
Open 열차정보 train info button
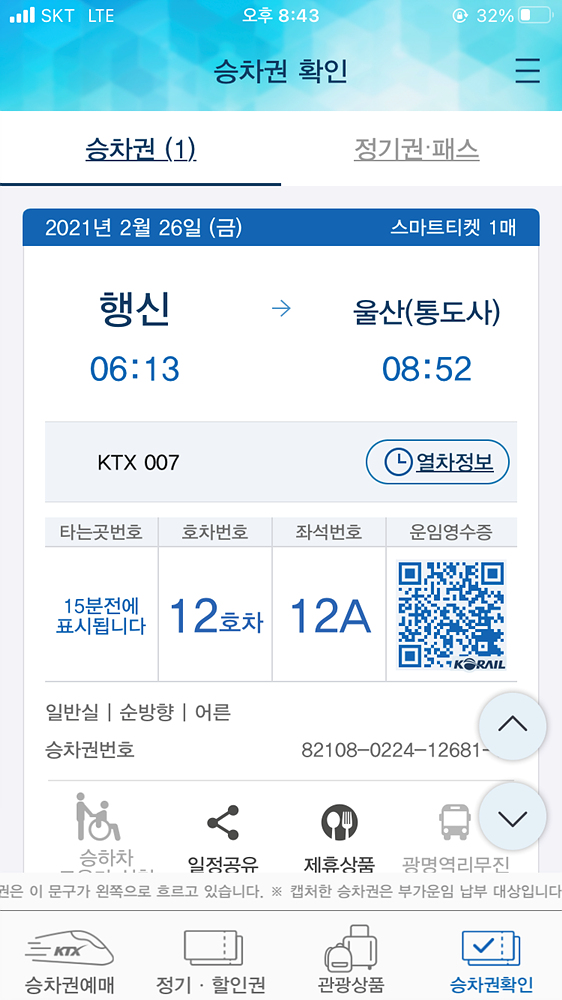click(x=438, y=462)
